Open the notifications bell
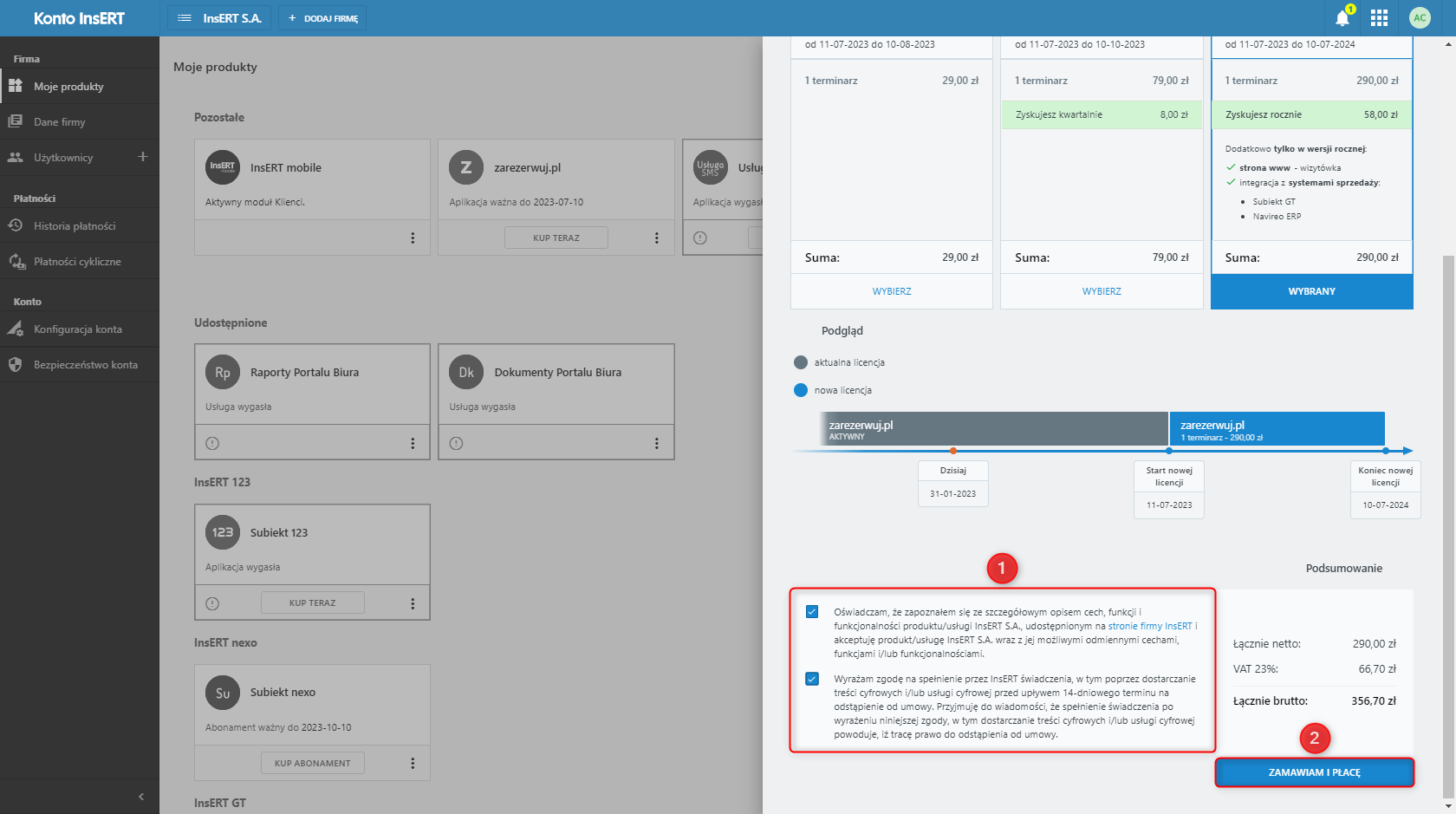 pyautogui.click(x=1342, y=17)
